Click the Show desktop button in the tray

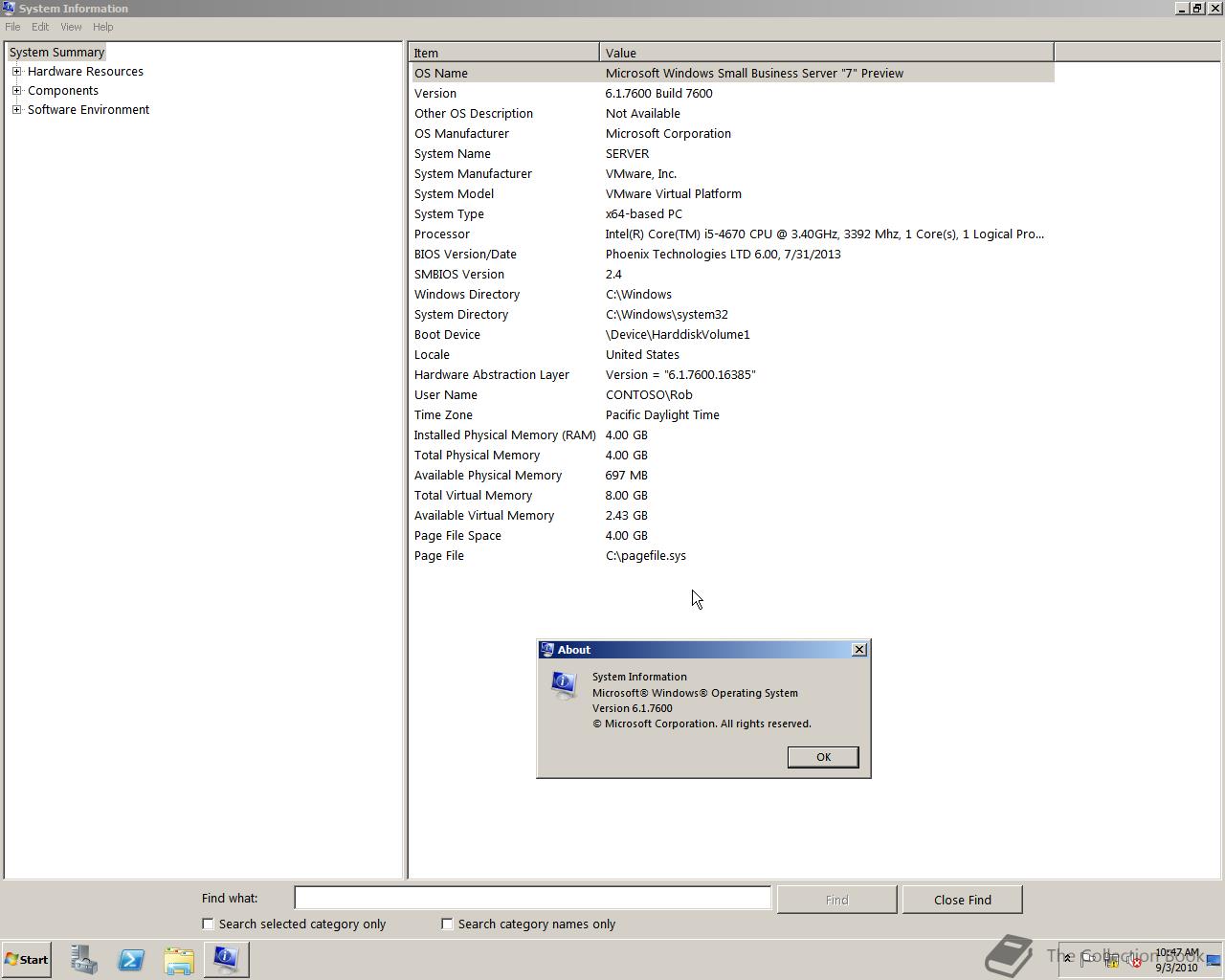pos(1214,960)
